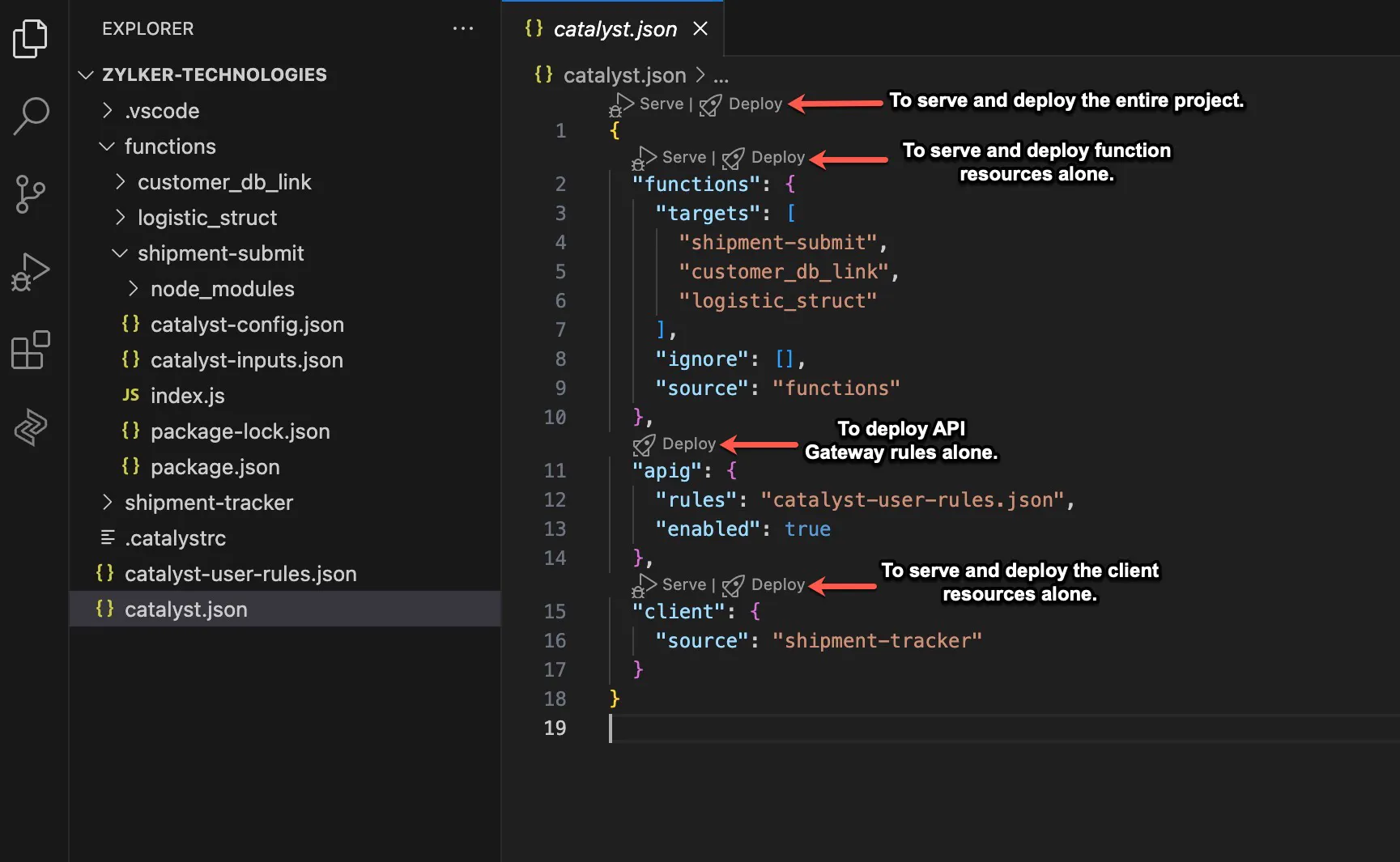This screenshot has width=1400, height=862.
Task: Open the Catalyst extension icon in activity bar
Action: click(31, 427)
